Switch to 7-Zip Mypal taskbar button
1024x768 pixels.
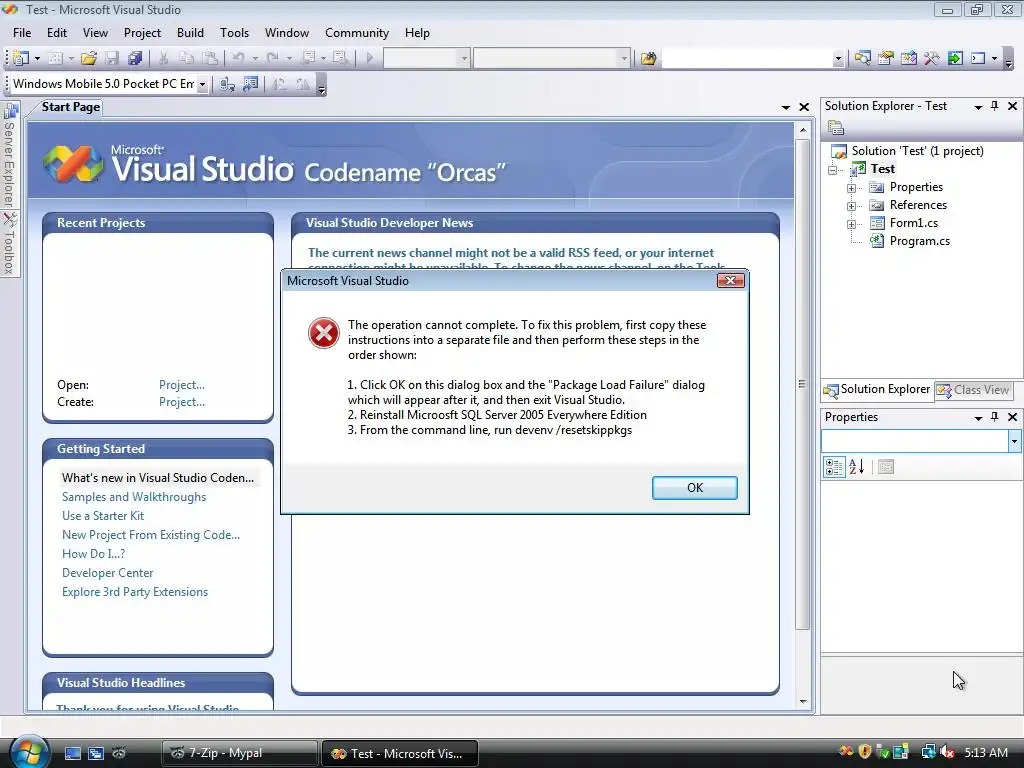[239, 753]
